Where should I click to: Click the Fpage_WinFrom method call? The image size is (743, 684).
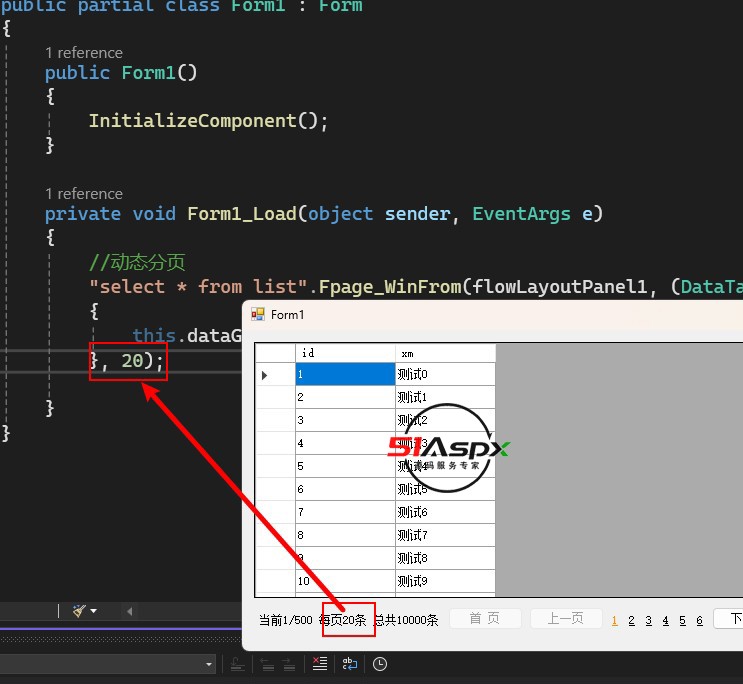tap(390, 287)
